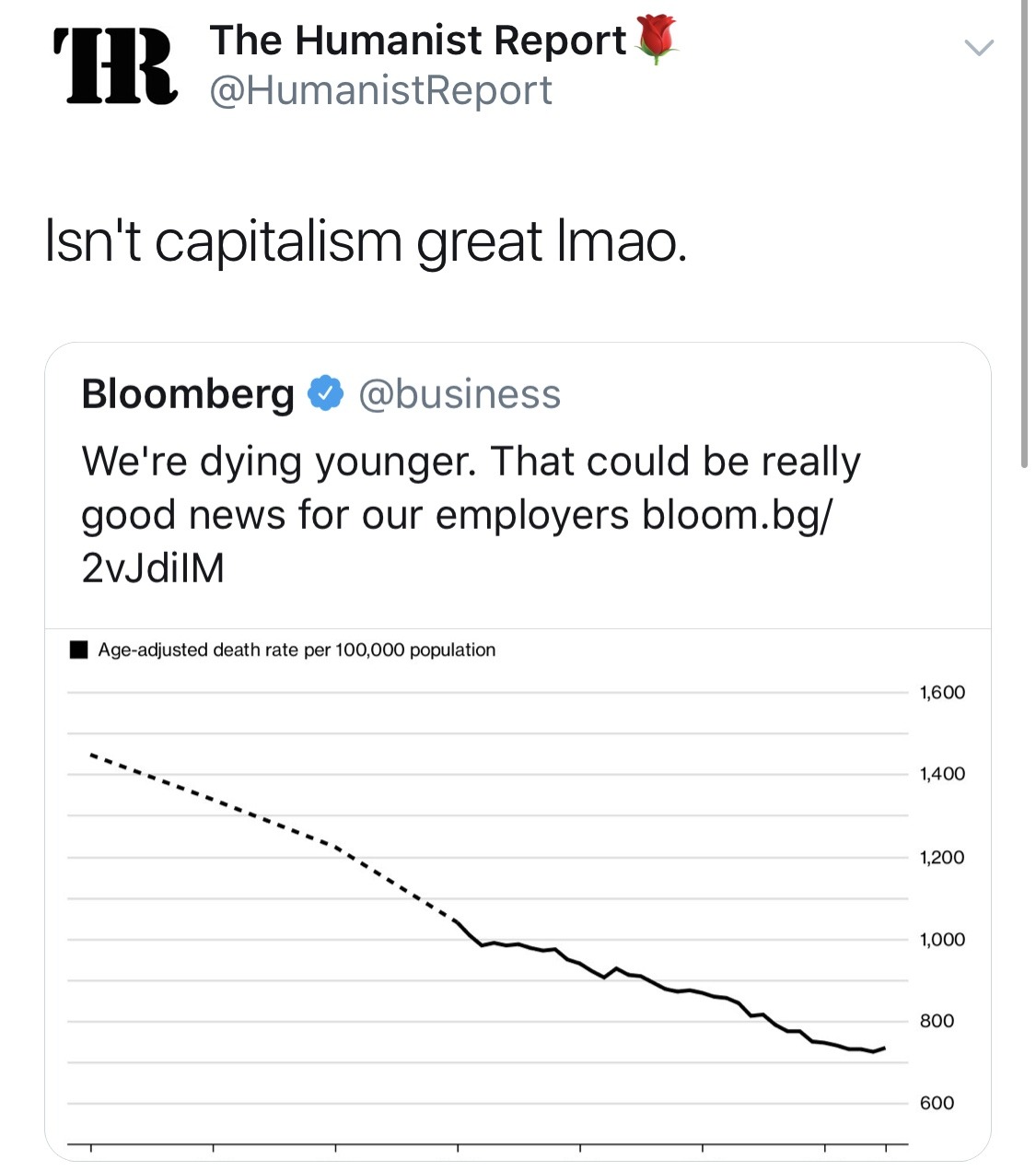
Task: Open the bloom.bg article link
Action: 735,515
